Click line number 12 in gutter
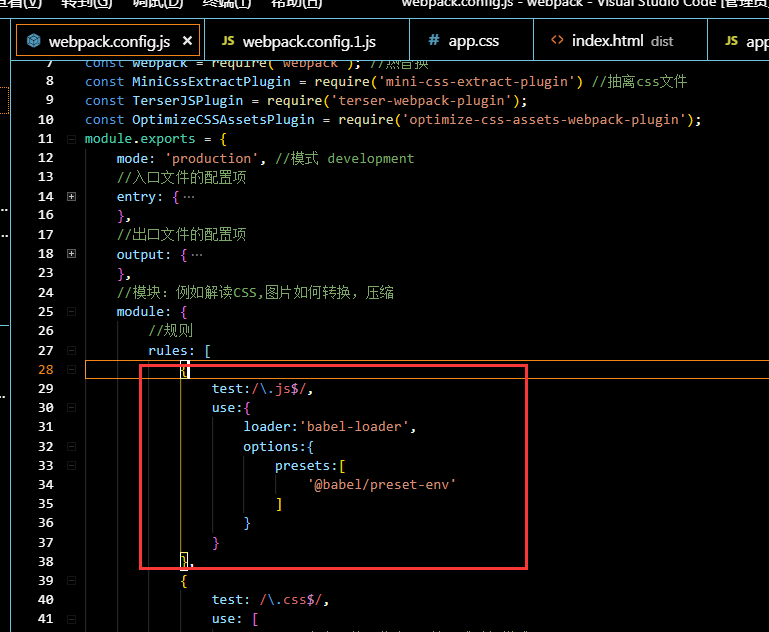 pyautogui.click(x=46, y=158)
